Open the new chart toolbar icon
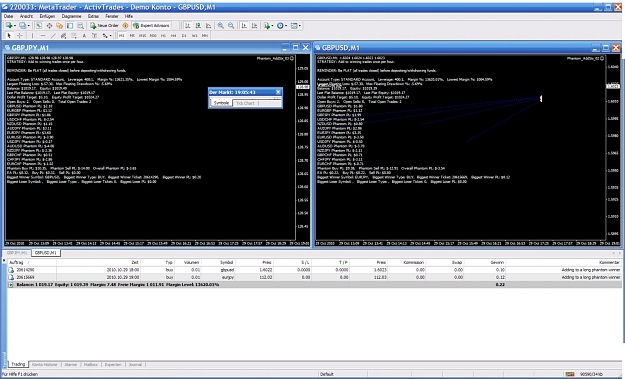 (x=8, y=26)
